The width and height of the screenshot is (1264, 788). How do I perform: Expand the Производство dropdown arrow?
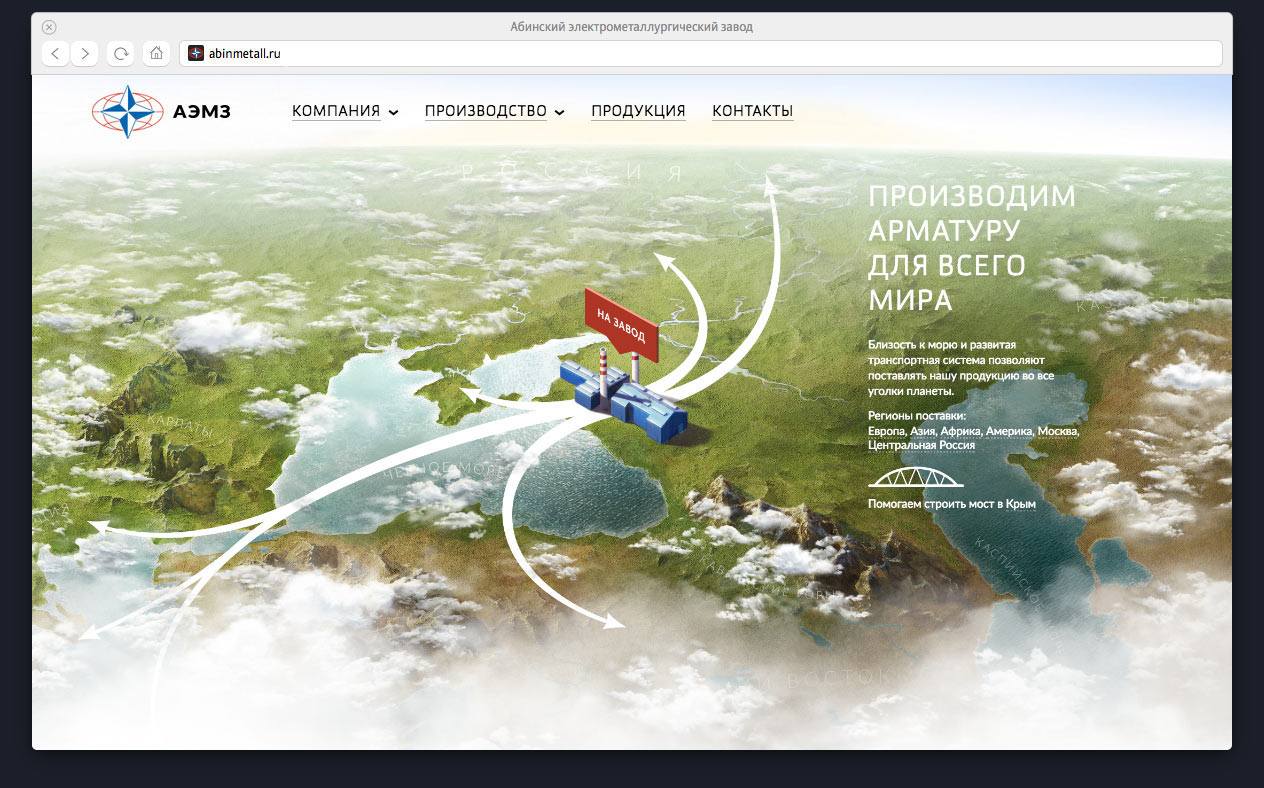[559, 112]
